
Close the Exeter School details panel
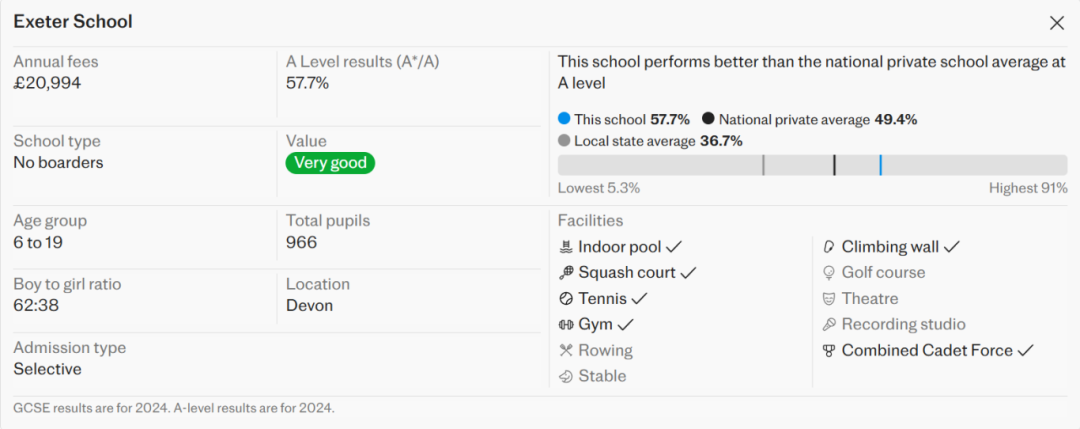coord(1057,23)
